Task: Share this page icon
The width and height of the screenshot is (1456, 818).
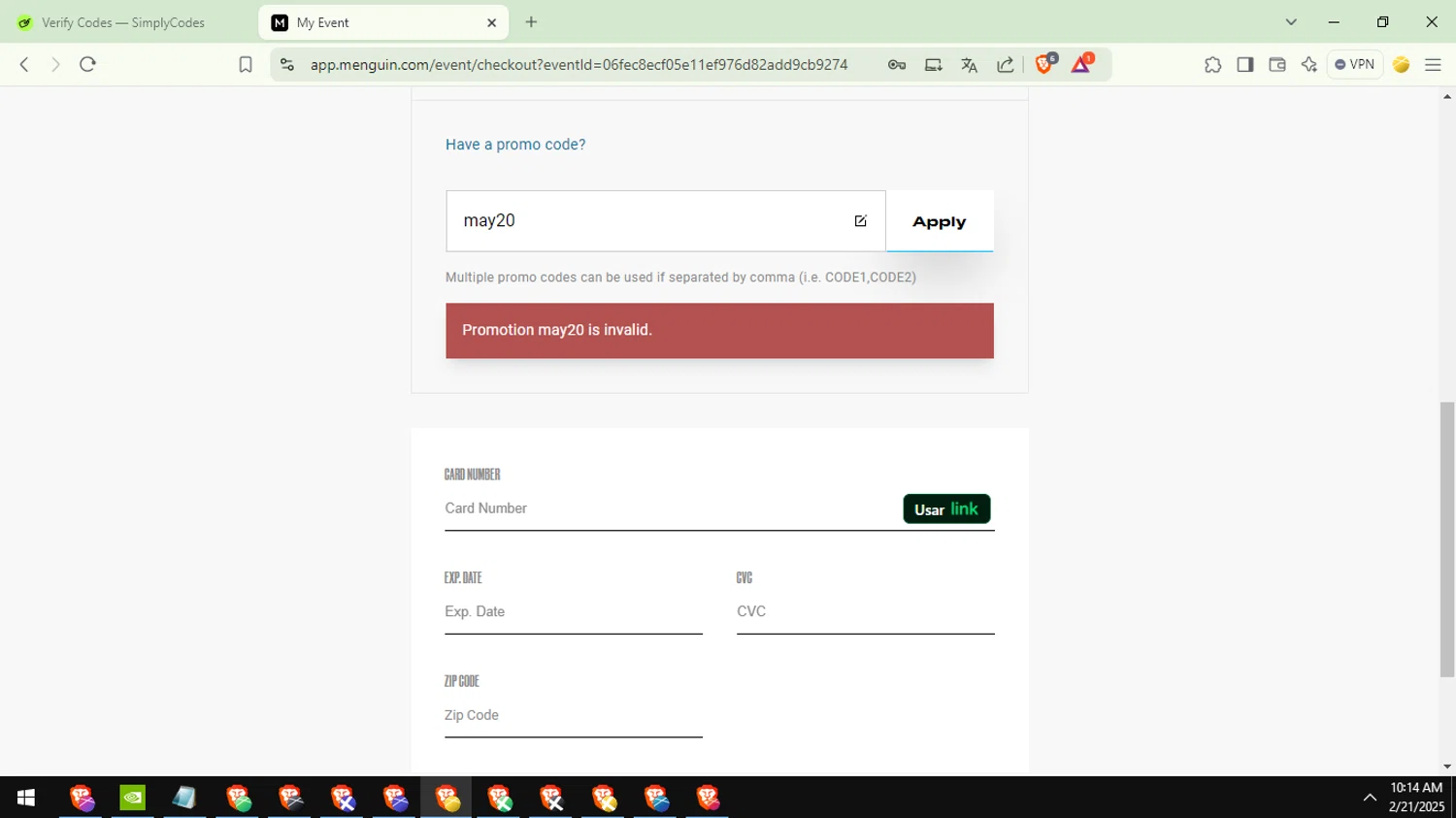Action: [x=1006, y=64]
